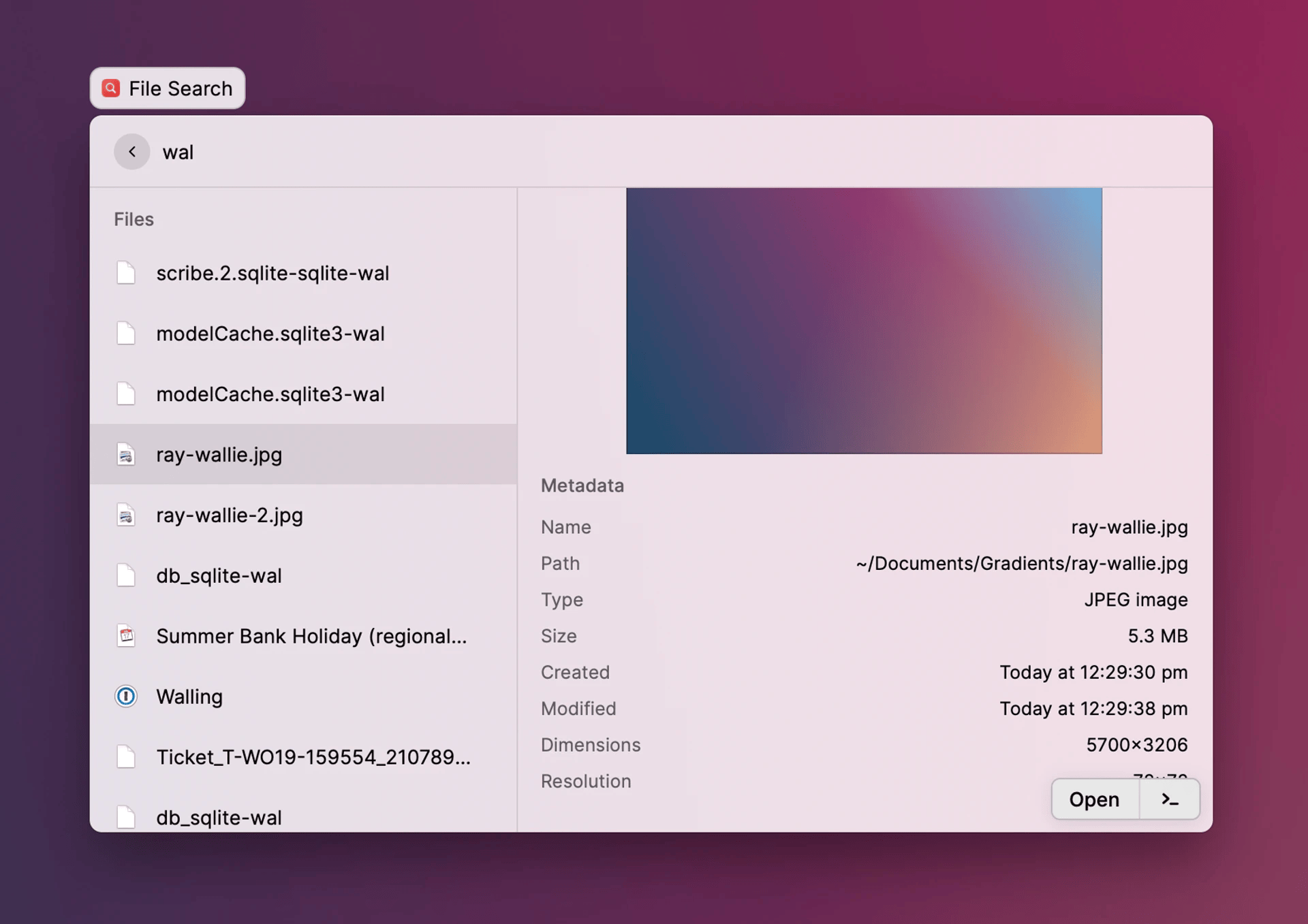
Task: Select the db_sqlite-wal file below ray-wallie-2.jpg
Action: click(x=219, y=576)
